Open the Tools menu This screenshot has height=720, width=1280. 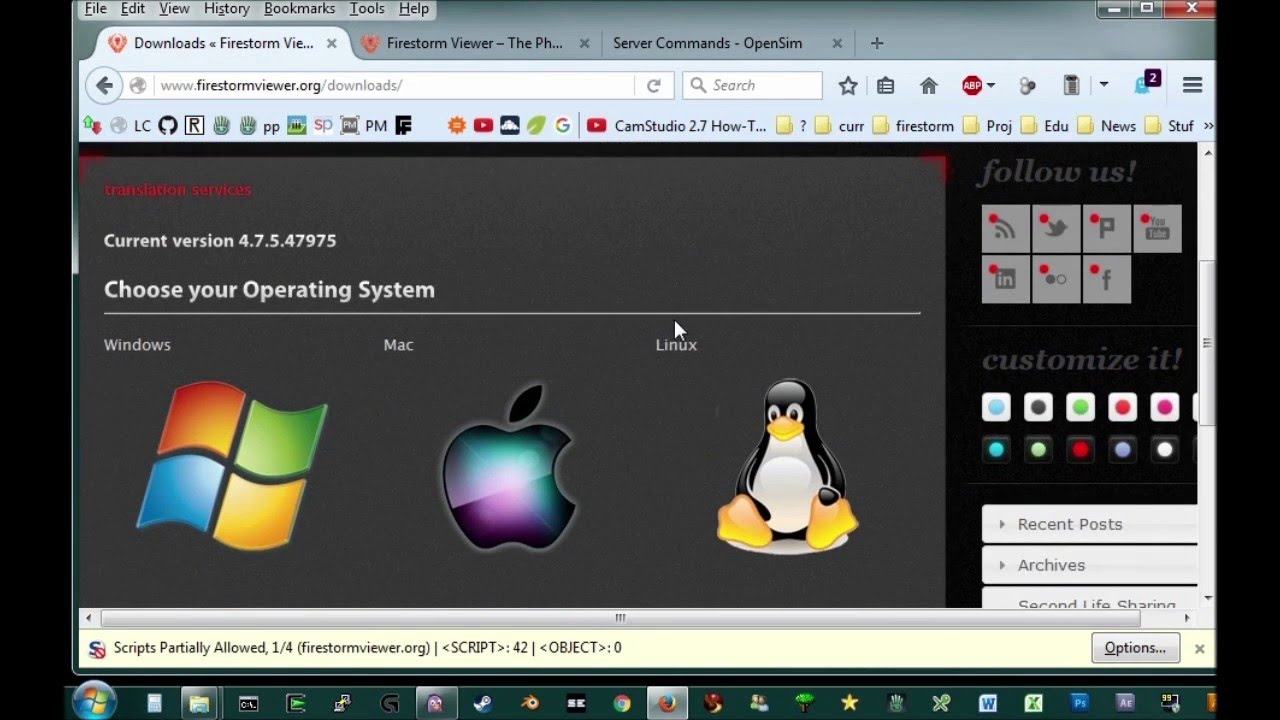[x=367, y=9]
